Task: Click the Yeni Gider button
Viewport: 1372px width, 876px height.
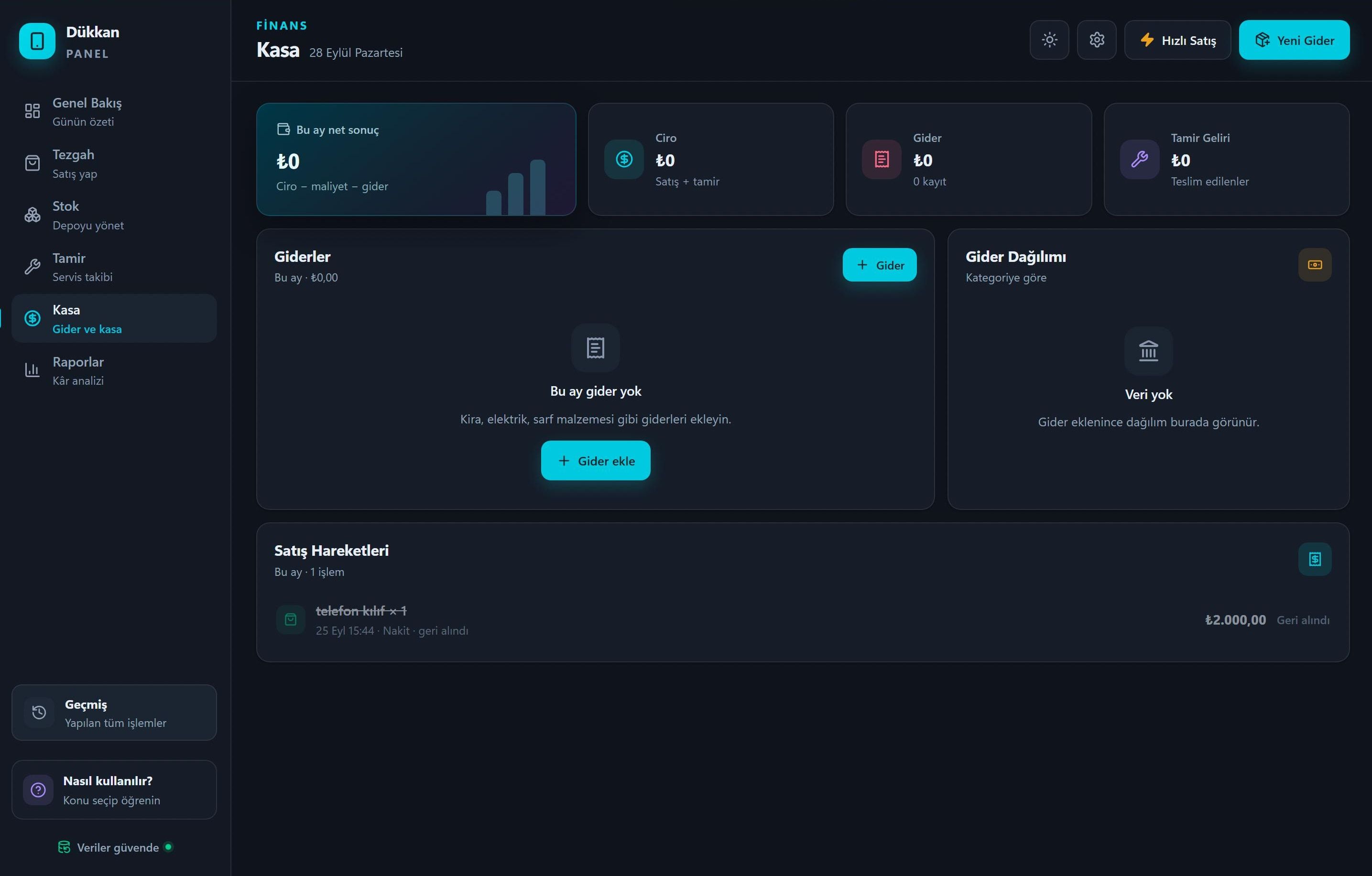Action: [x=1294, y=40]
